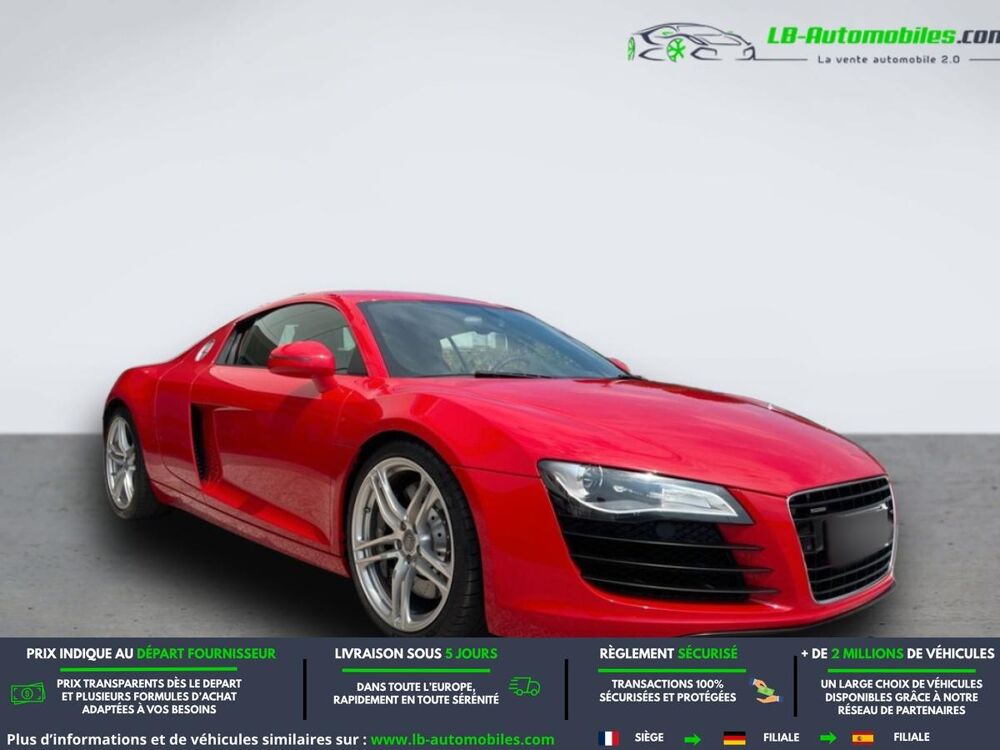Click the green arrow before the Spanish flag
The width and height of the screenshot is (1000, 750).
(828, 739)
